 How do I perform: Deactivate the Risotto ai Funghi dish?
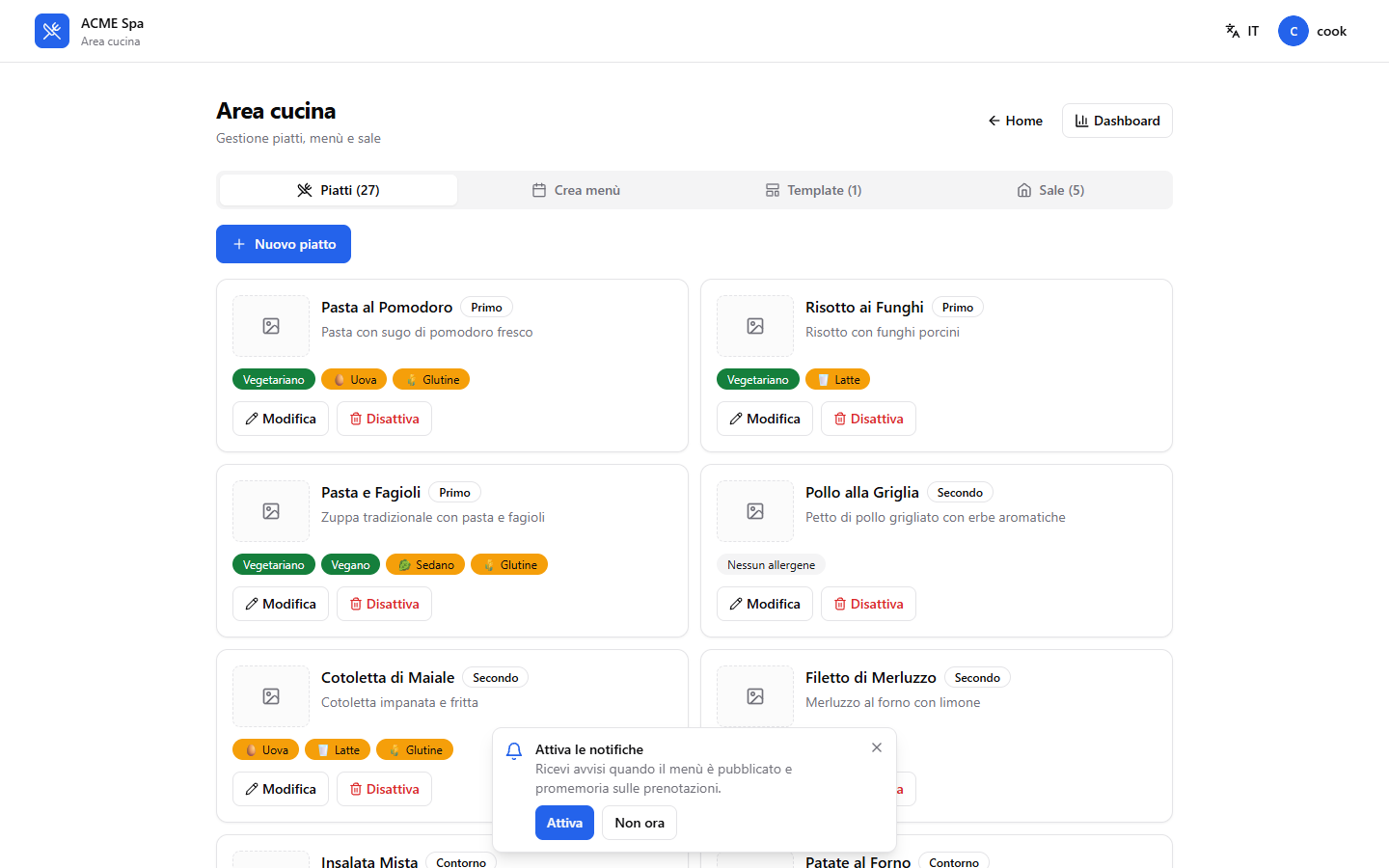[868, 419]
